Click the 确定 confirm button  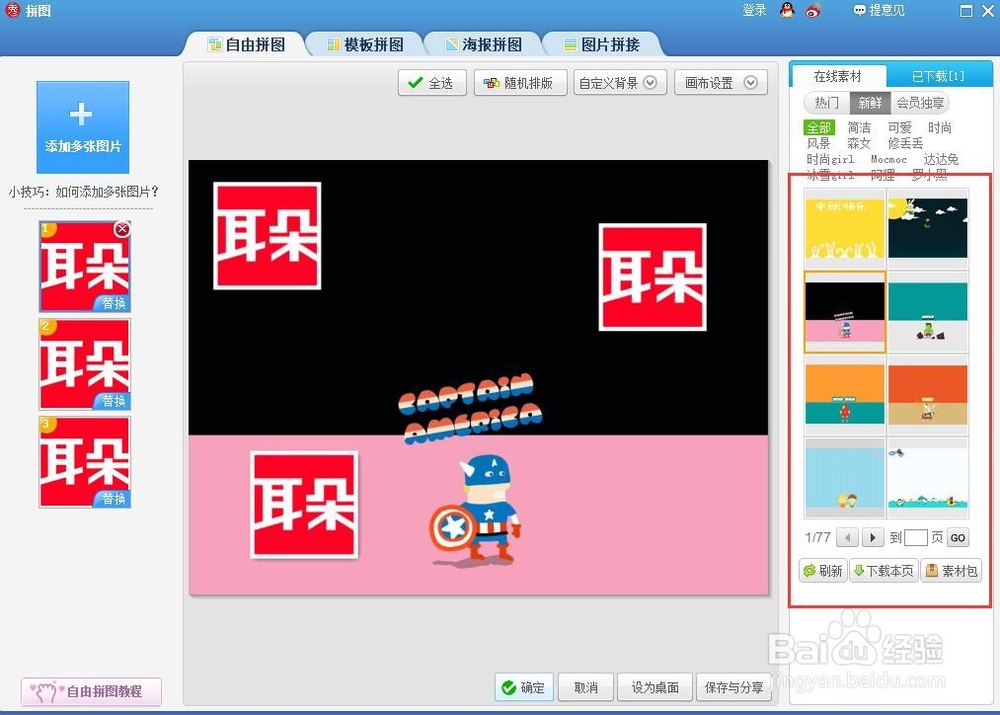[x=524, y=688]
